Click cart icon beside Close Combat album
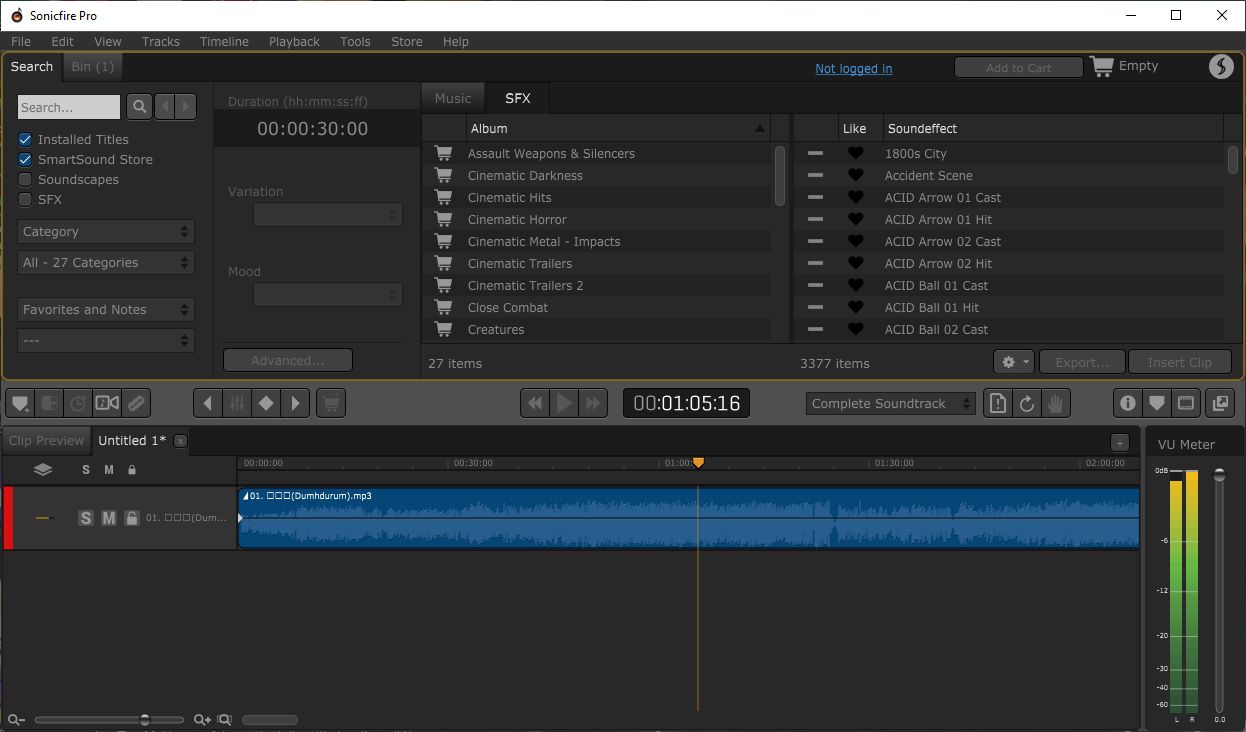 (443, 307)
